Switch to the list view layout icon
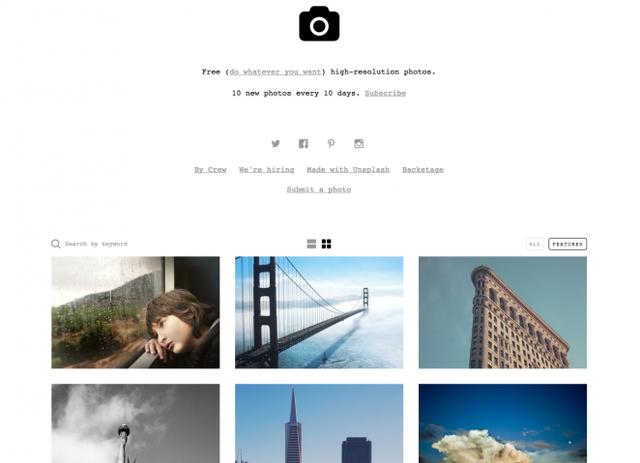The width and height of the screenshot is (640, 463). (x=311, y=244)
